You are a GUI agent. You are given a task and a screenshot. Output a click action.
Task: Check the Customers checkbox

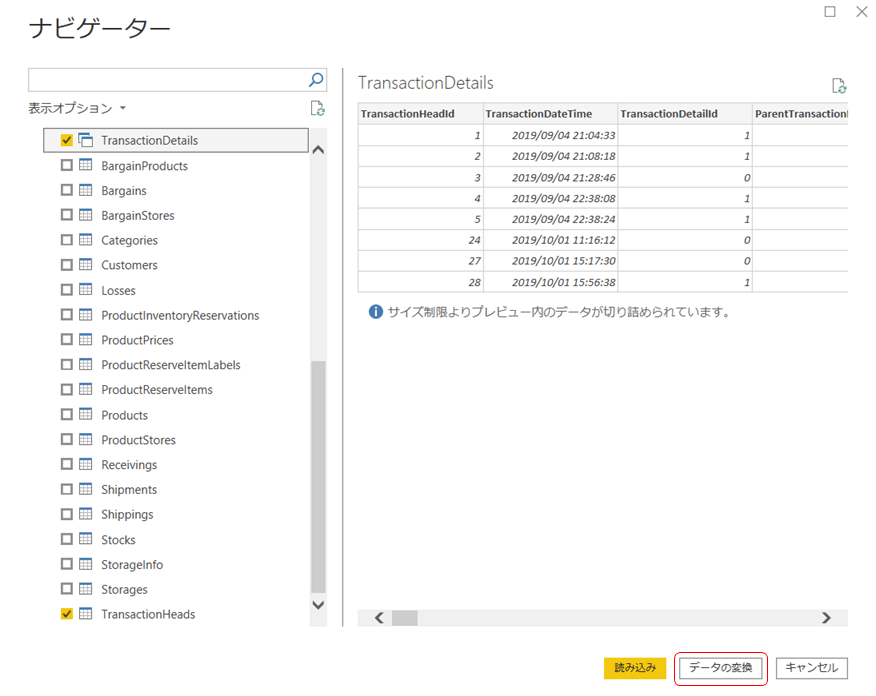(66, 264)
